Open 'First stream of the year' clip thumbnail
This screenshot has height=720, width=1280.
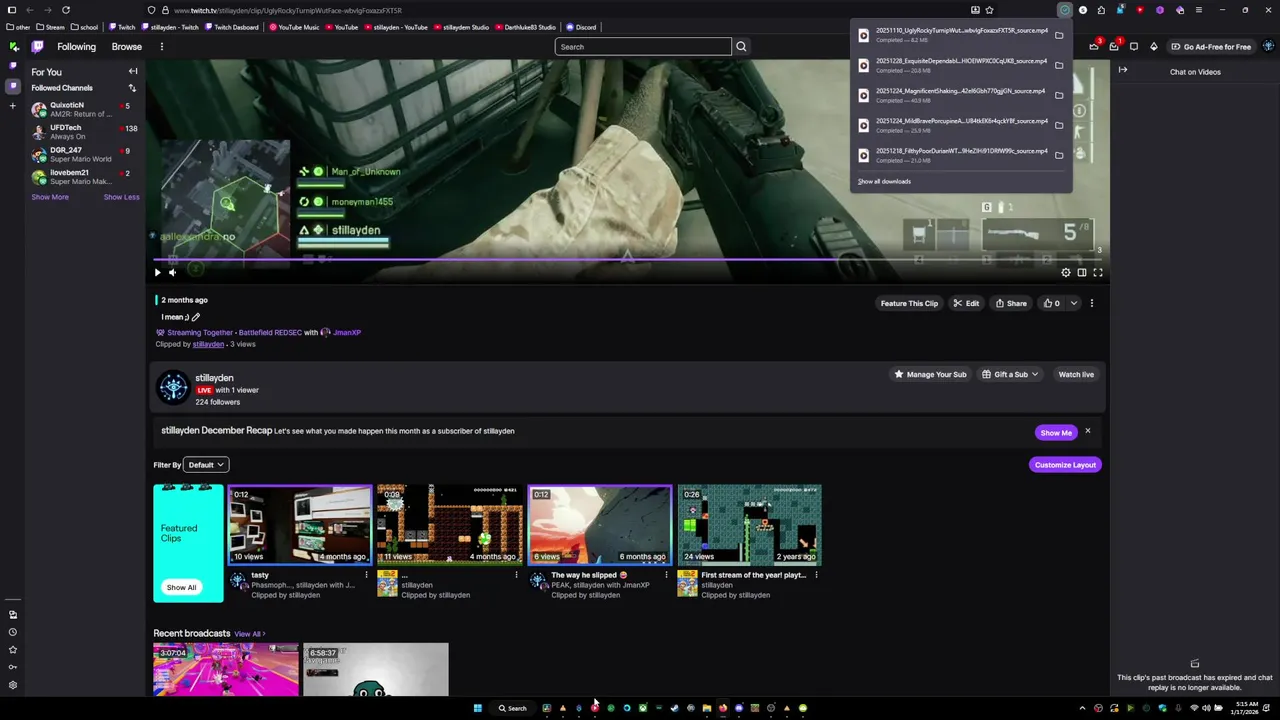coord(750,525)
